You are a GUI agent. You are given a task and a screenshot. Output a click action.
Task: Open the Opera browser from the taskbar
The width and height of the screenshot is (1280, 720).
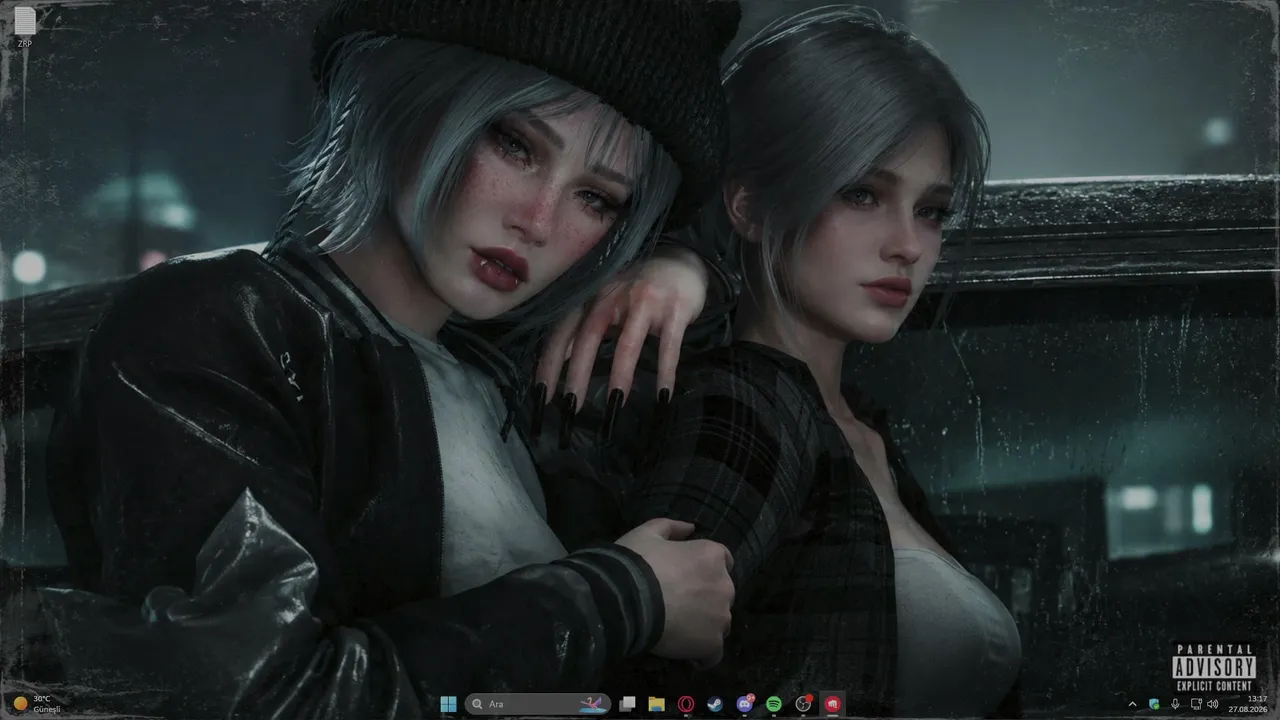(686, 704)
